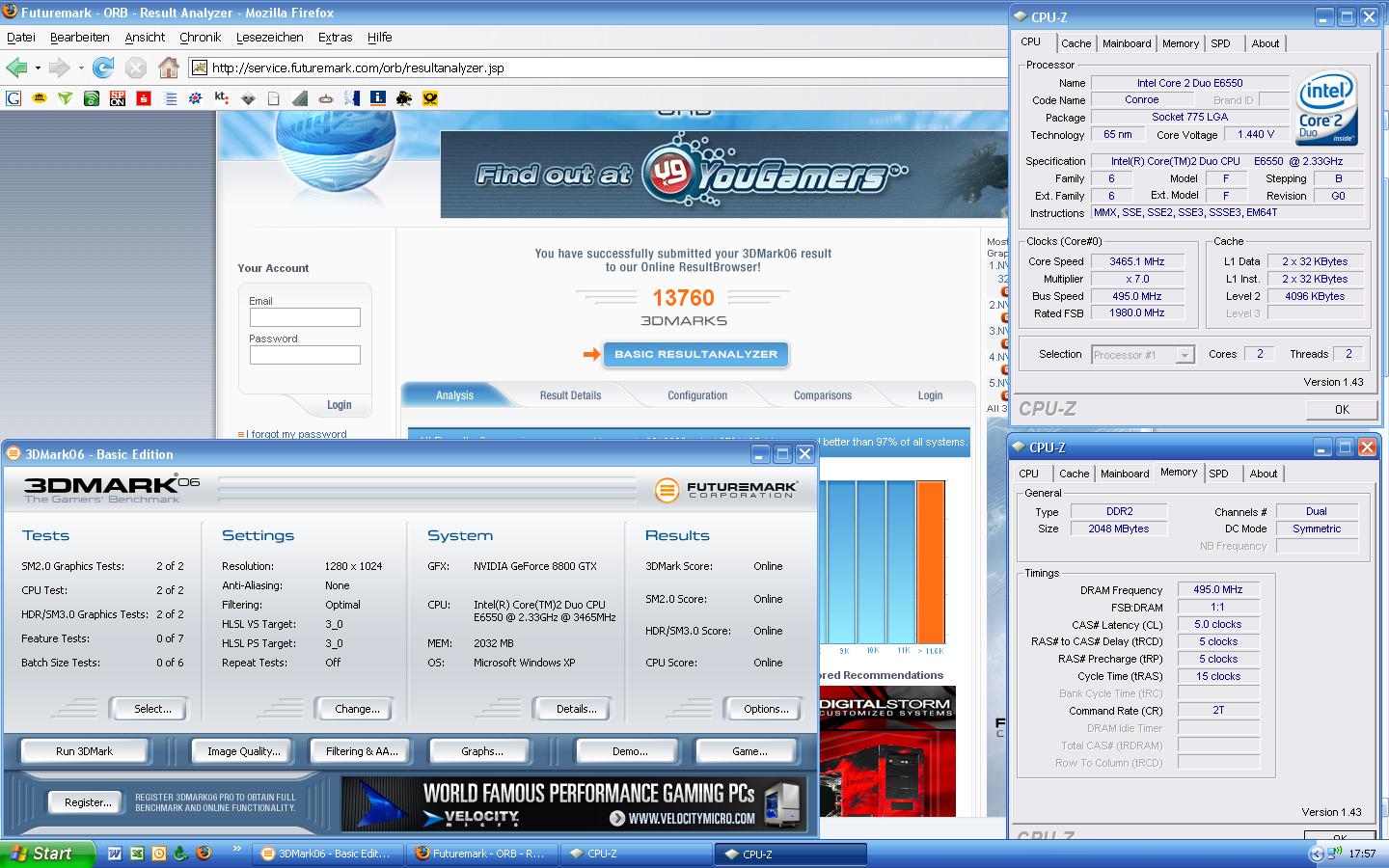This screenshot has height=868, width=1389.
Task: Open Image Quality... in 3DMark06
Action: coord(244,751)
